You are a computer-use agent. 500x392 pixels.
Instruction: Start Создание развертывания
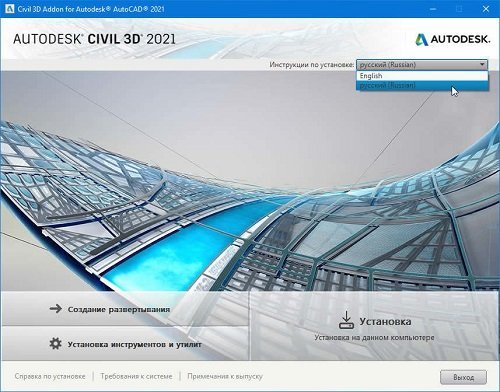click(x=125, y=309)
